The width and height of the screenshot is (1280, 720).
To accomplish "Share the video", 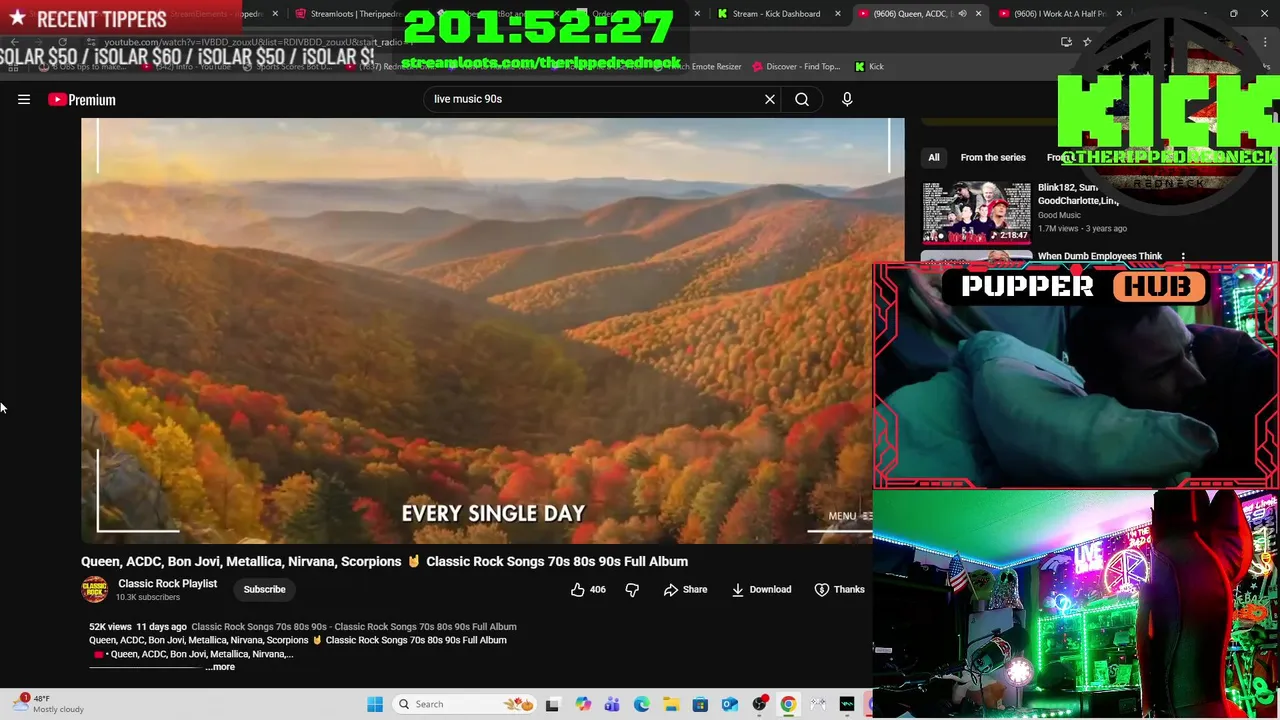I will point(685,590).
